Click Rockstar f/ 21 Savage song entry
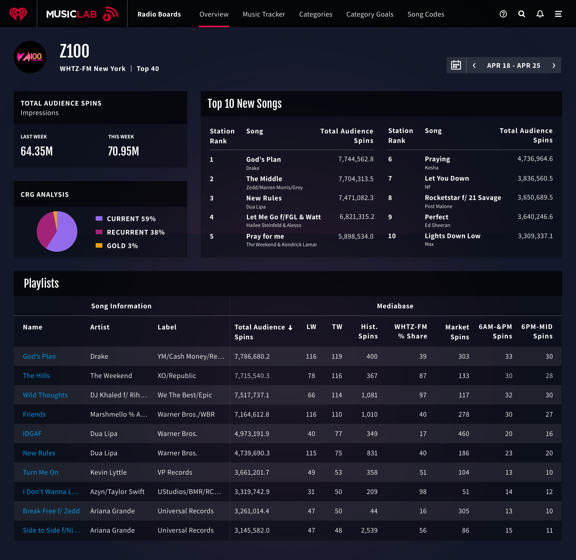 (462, 197)
